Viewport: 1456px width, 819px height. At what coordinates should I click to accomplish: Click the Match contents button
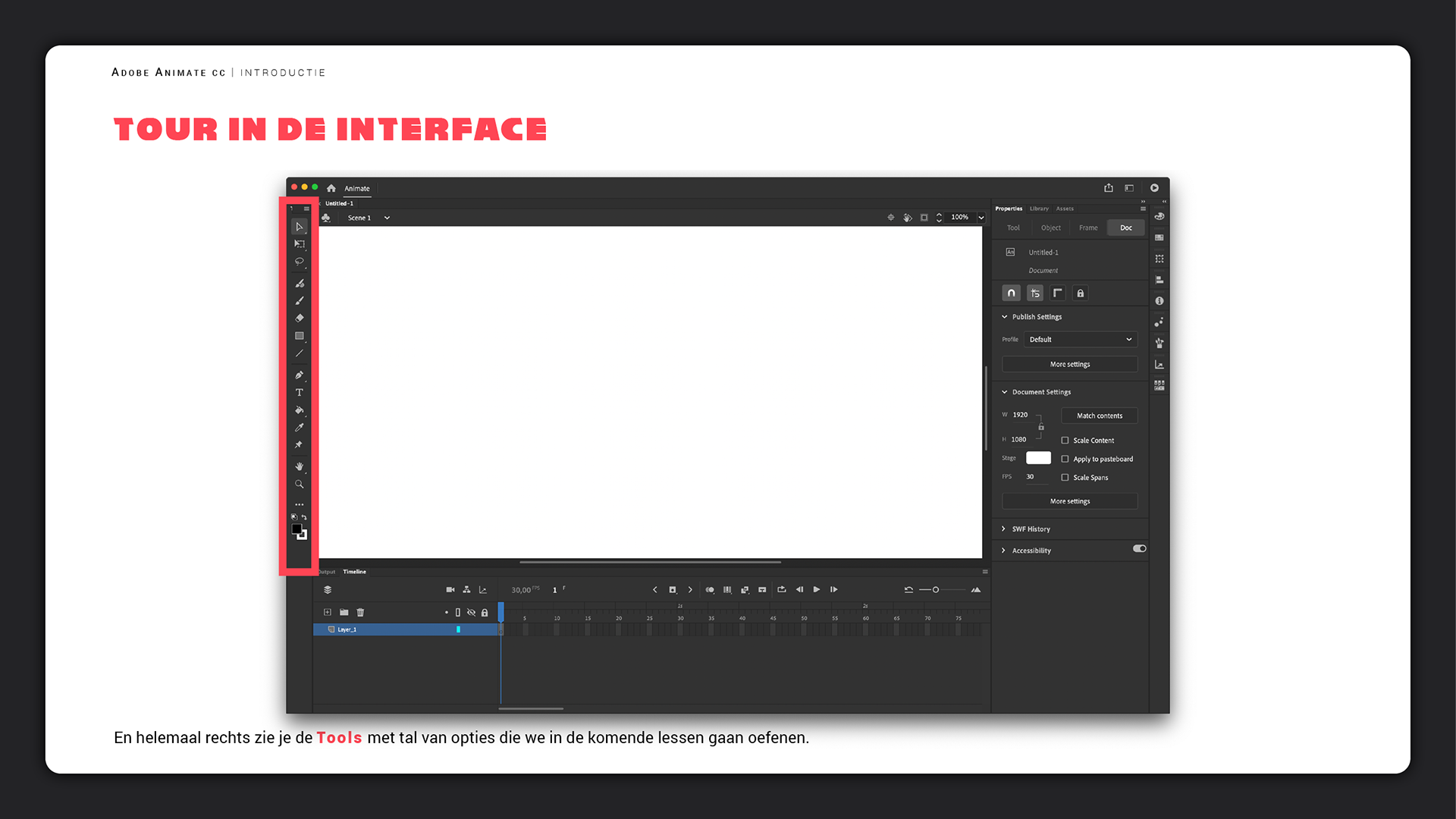click(x=1099, y=416)
